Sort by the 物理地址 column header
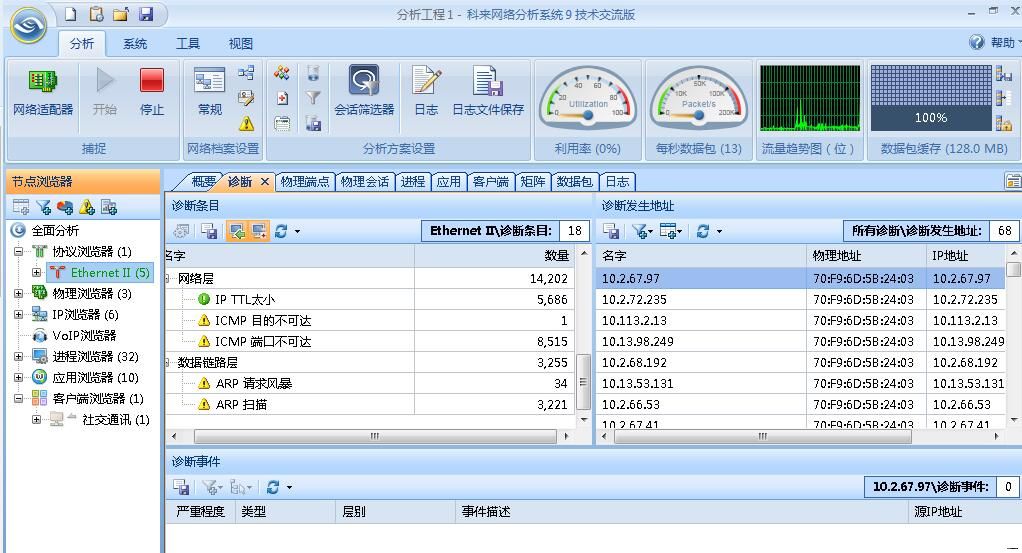 tap(866, 256)
